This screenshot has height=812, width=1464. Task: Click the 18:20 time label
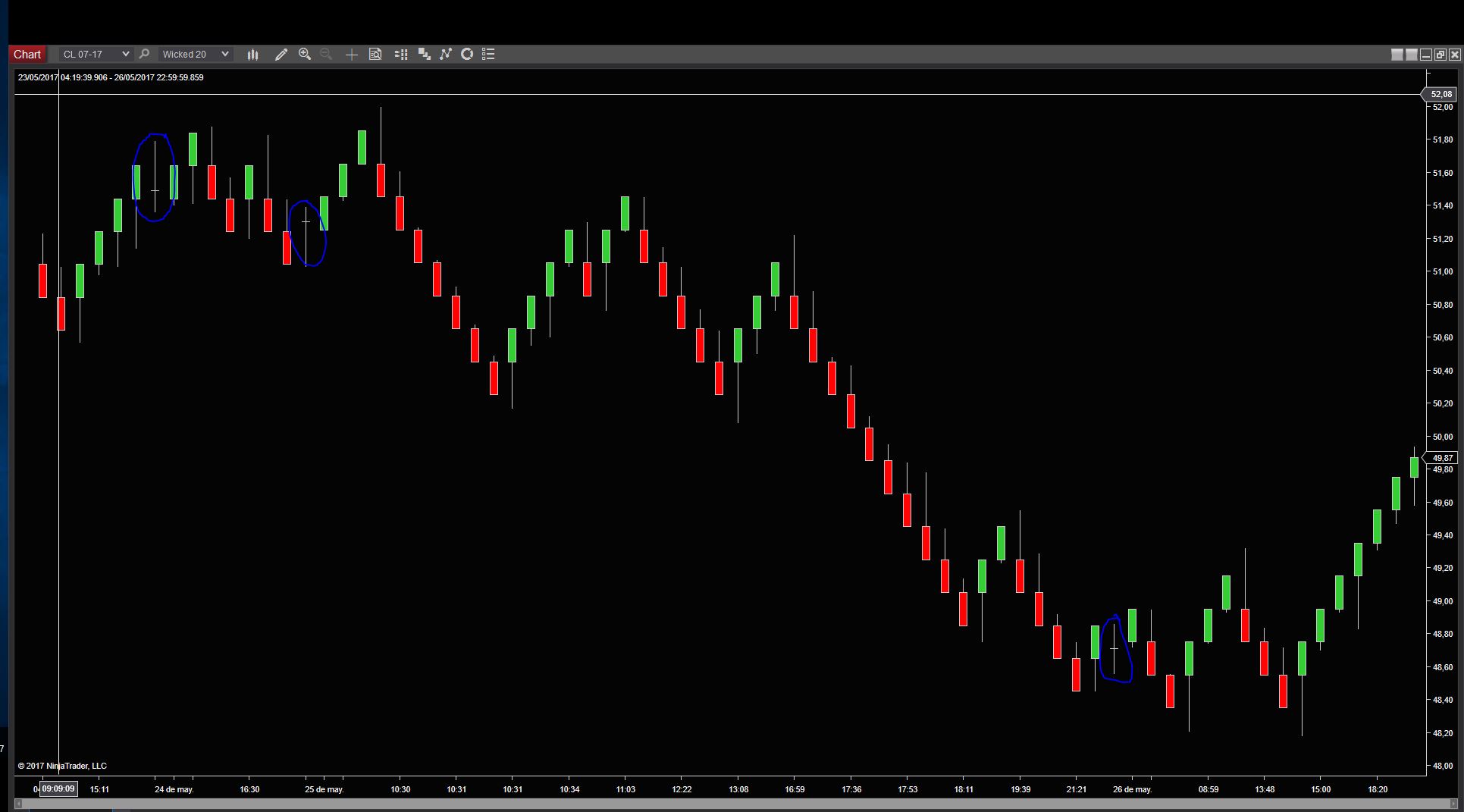[1378, 789]
